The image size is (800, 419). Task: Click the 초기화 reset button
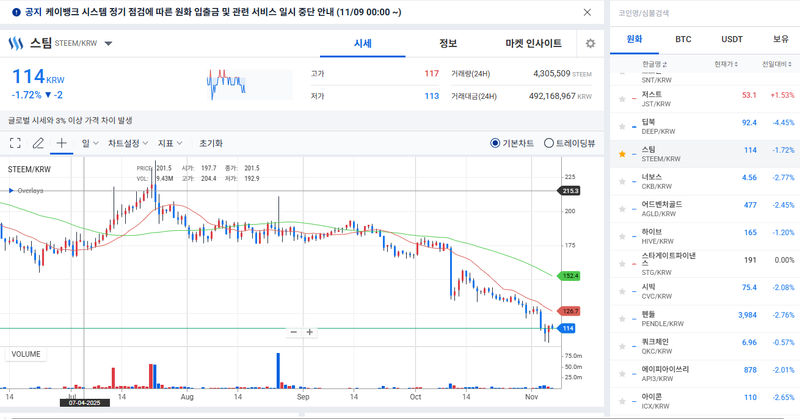pos(211,143)
